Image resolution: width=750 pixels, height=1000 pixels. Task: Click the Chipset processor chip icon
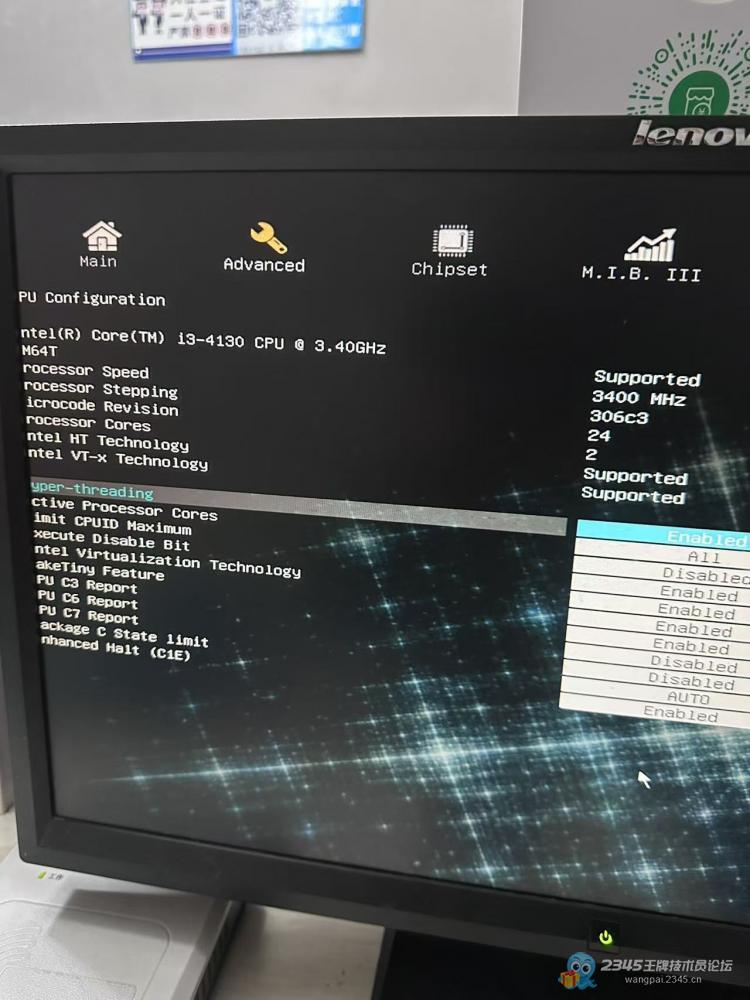(x=452, y=240)
